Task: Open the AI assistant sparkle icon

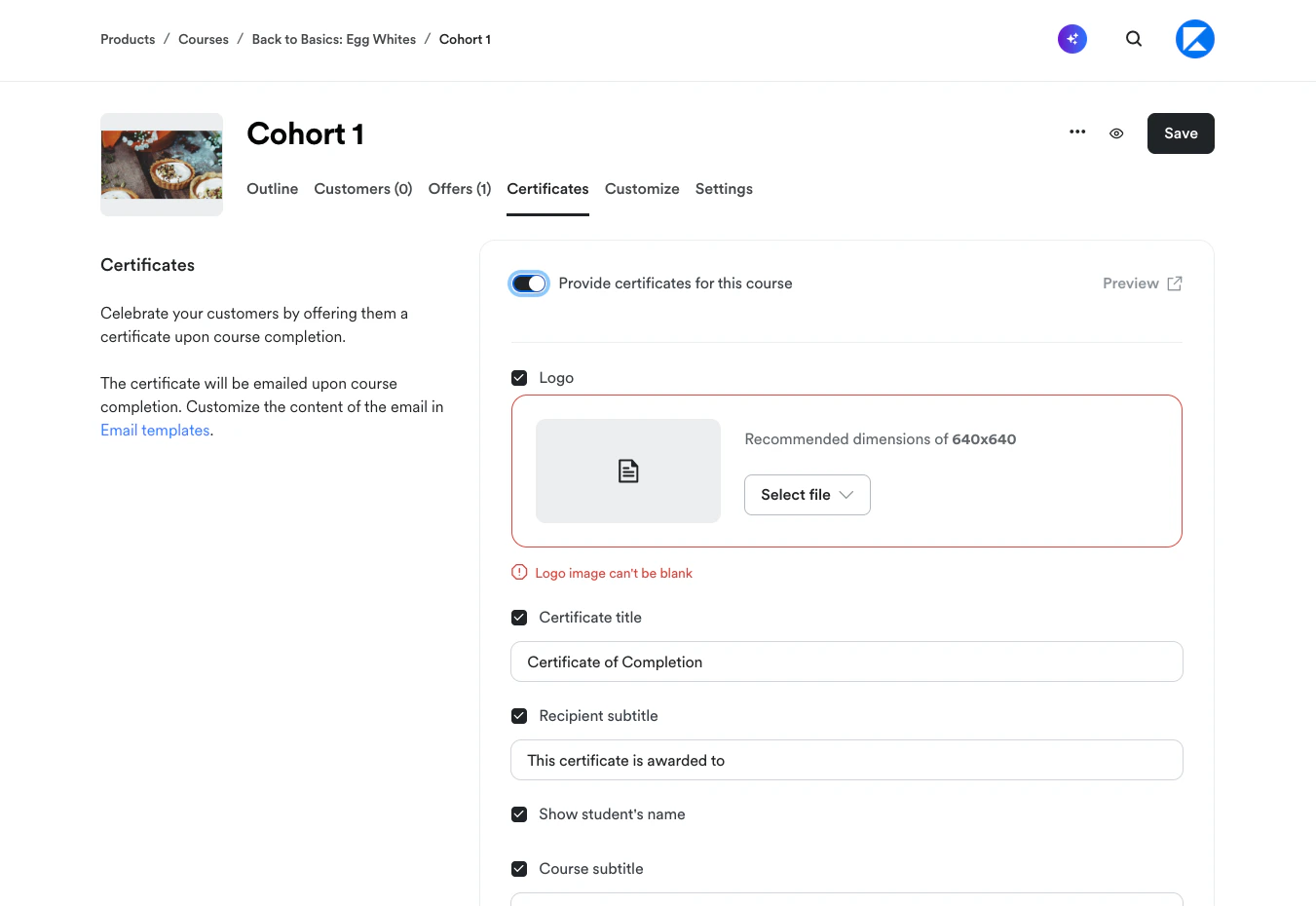Action: (1072, 39)
